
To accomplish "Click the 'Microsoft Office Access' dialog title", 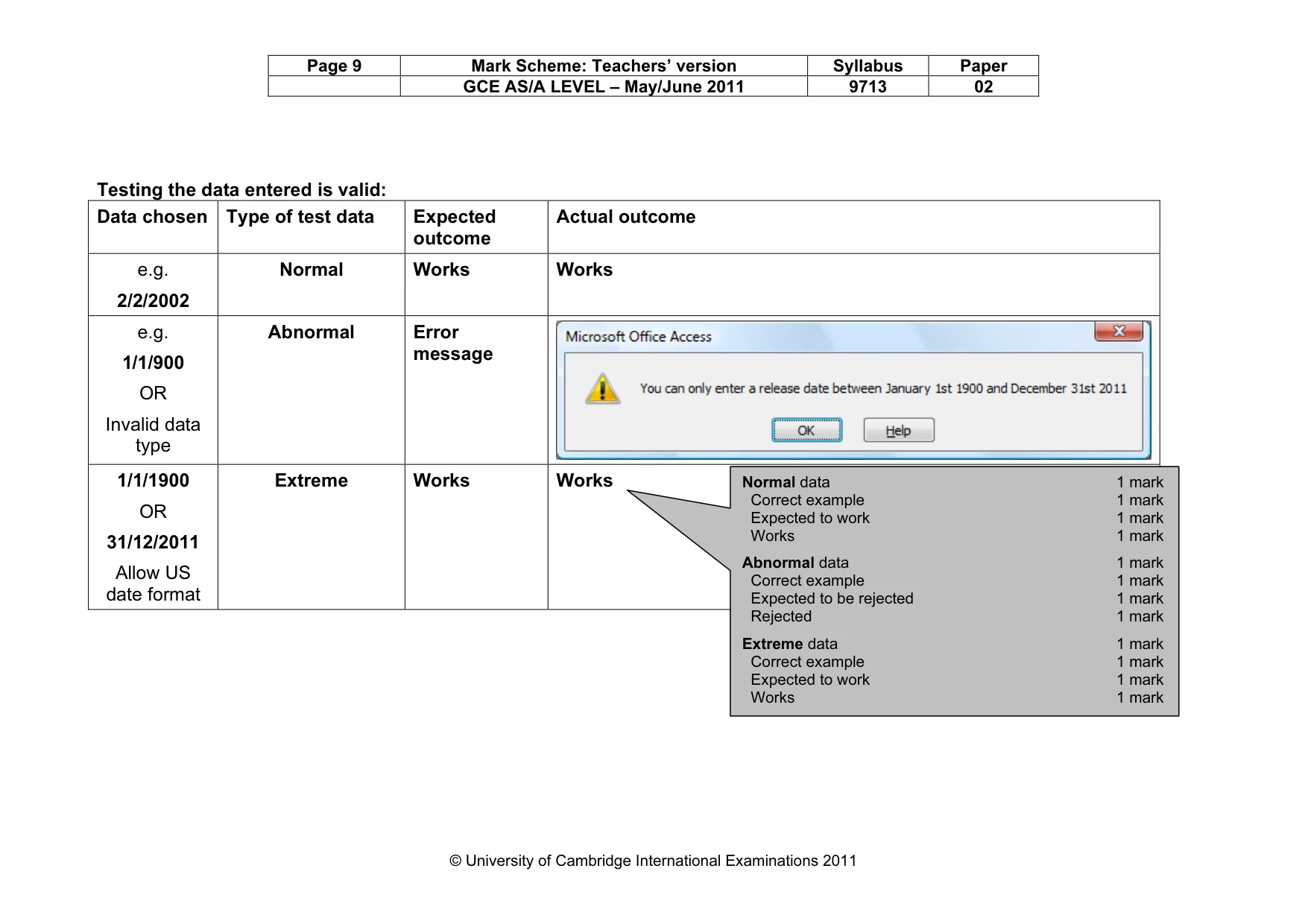I will (638, 337).
